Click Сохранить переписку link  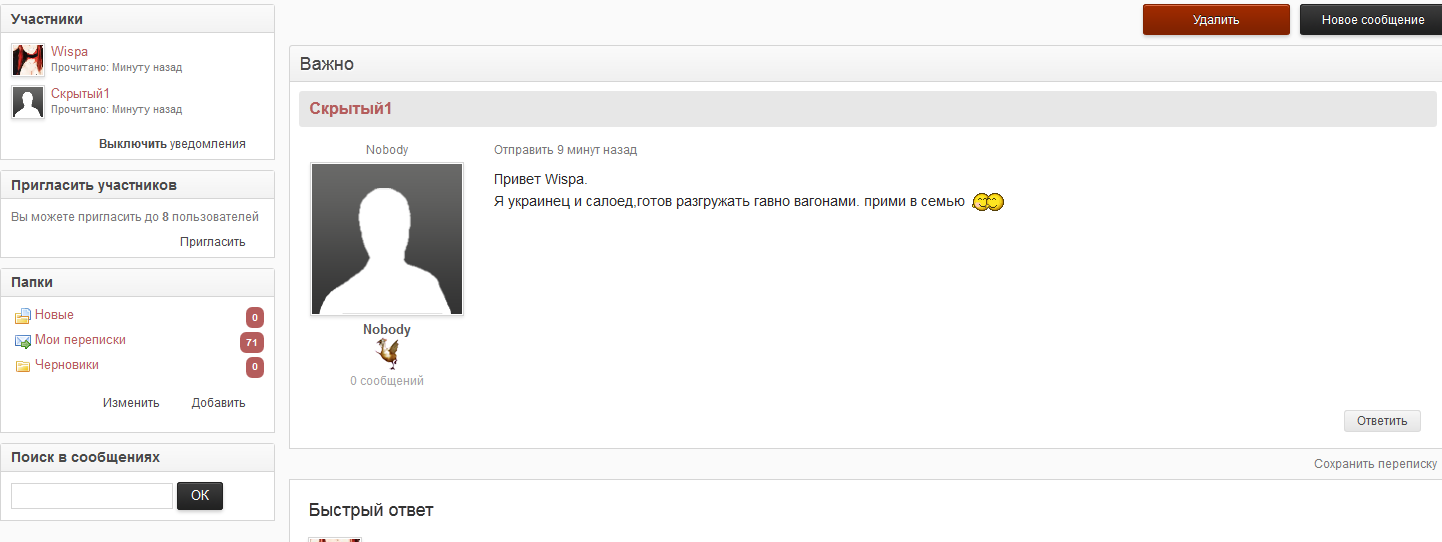1375,464
